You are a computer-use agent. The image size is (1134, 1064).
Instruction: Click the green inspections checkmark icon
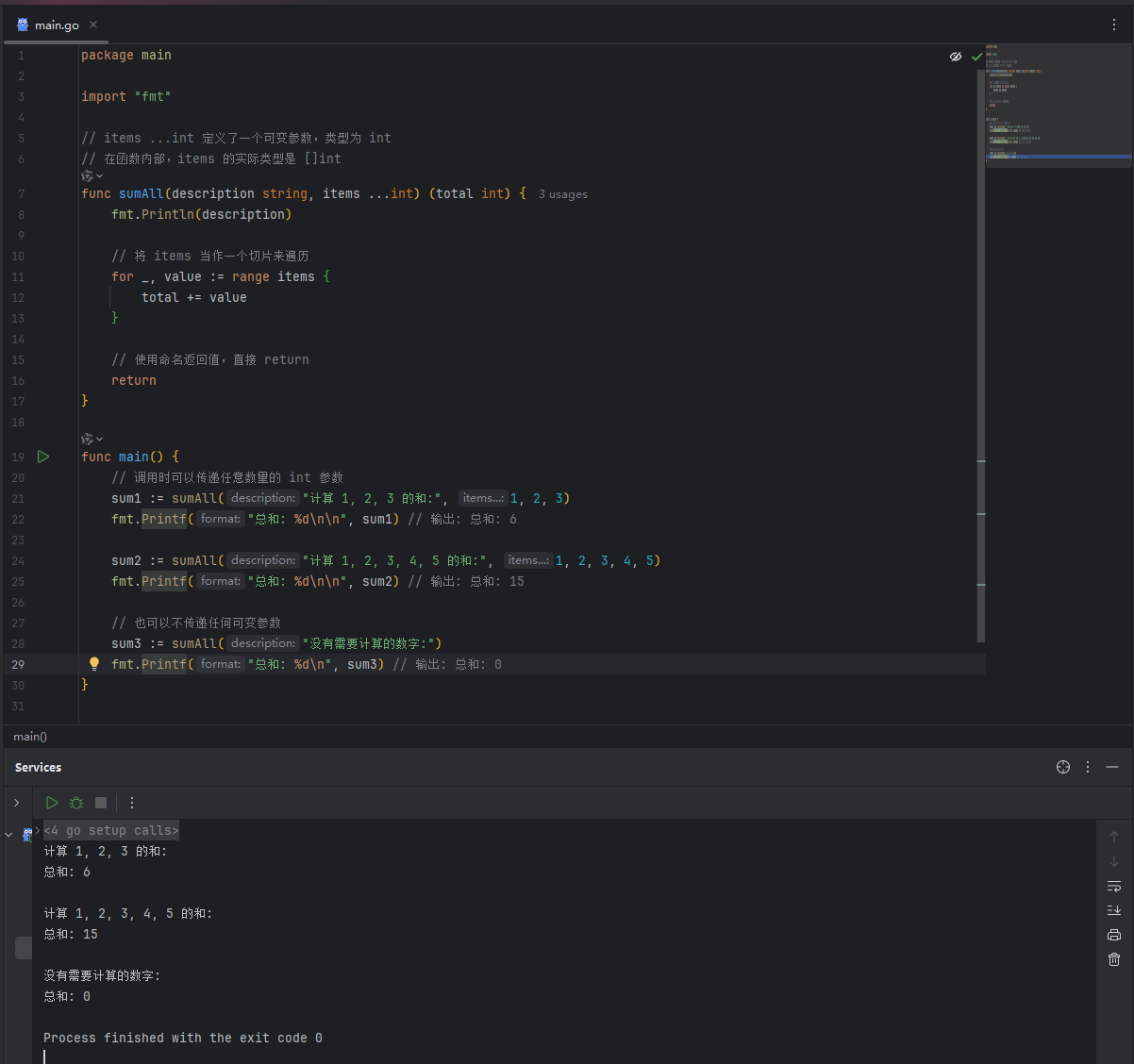[977, 57]
